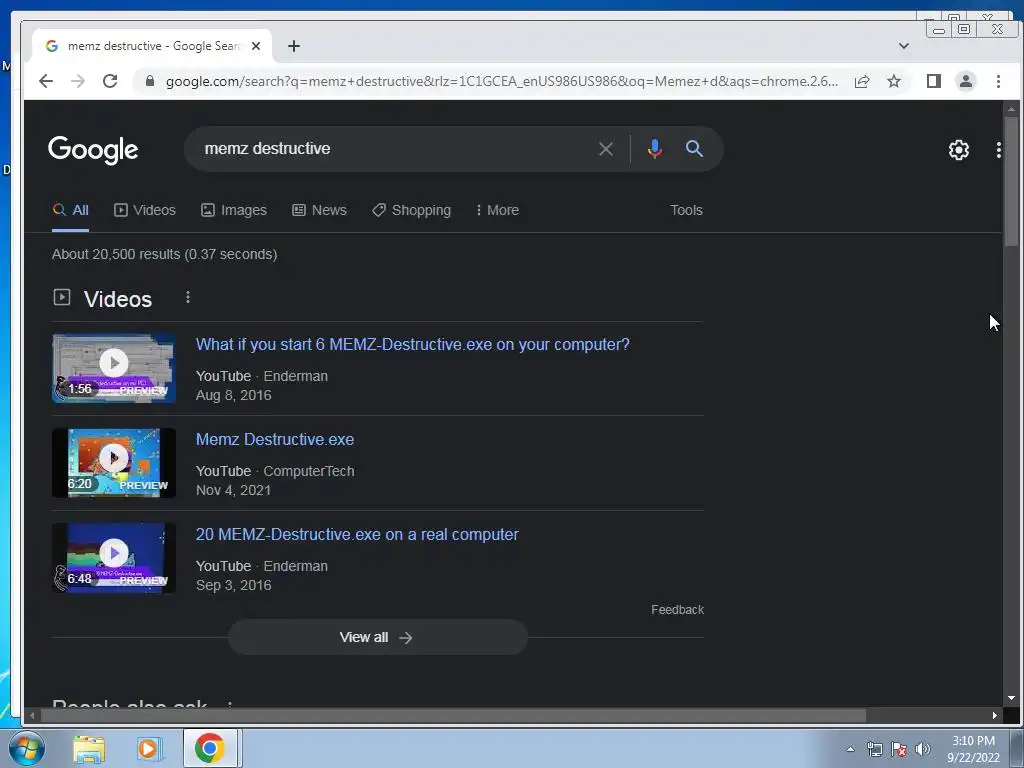
Task: Open Chrome's three-dot menu
Action: (999, 81)
